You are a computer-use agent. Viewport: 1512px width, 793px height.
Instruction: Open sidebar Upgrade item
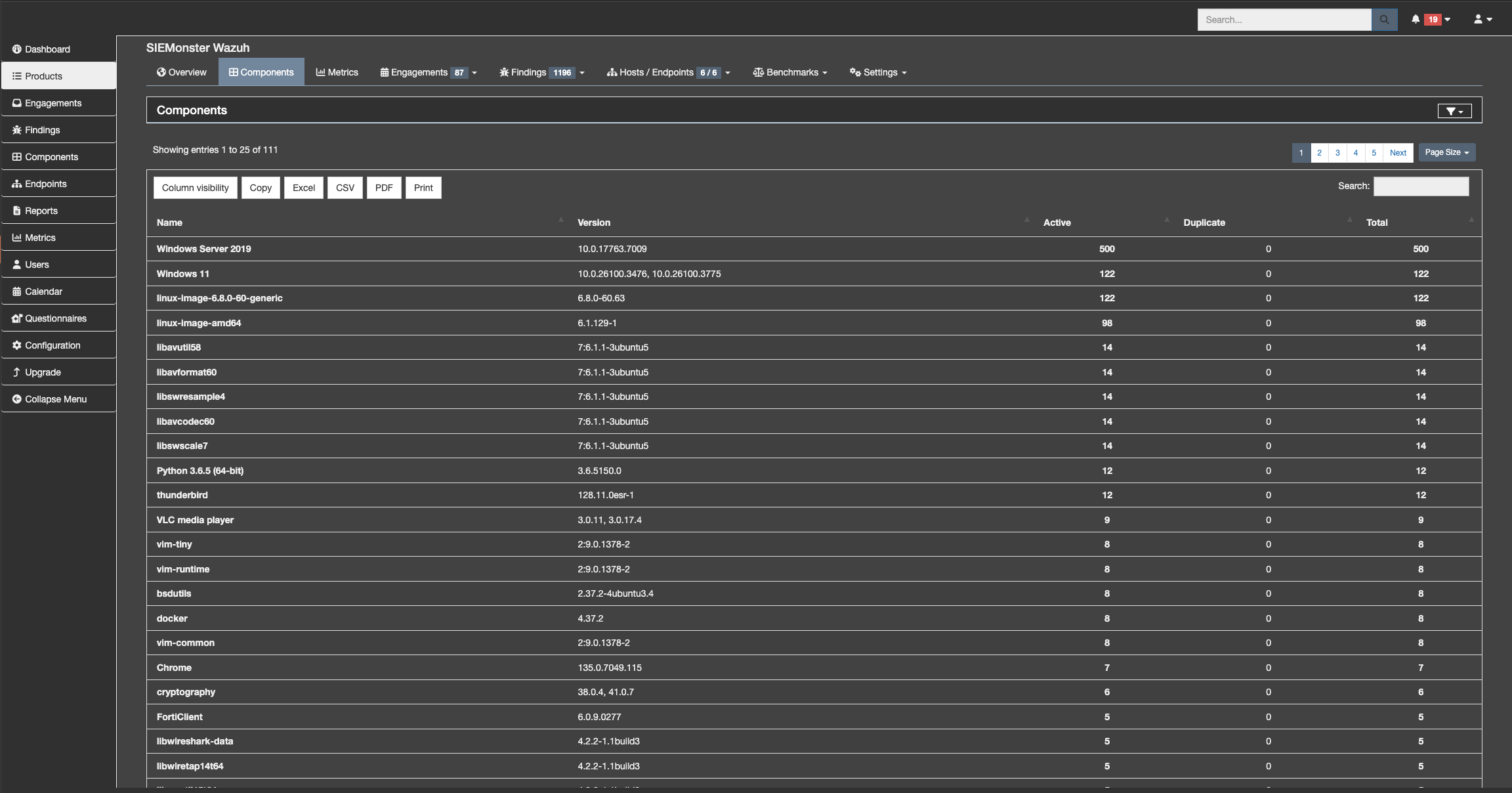[x=43, y=372]
